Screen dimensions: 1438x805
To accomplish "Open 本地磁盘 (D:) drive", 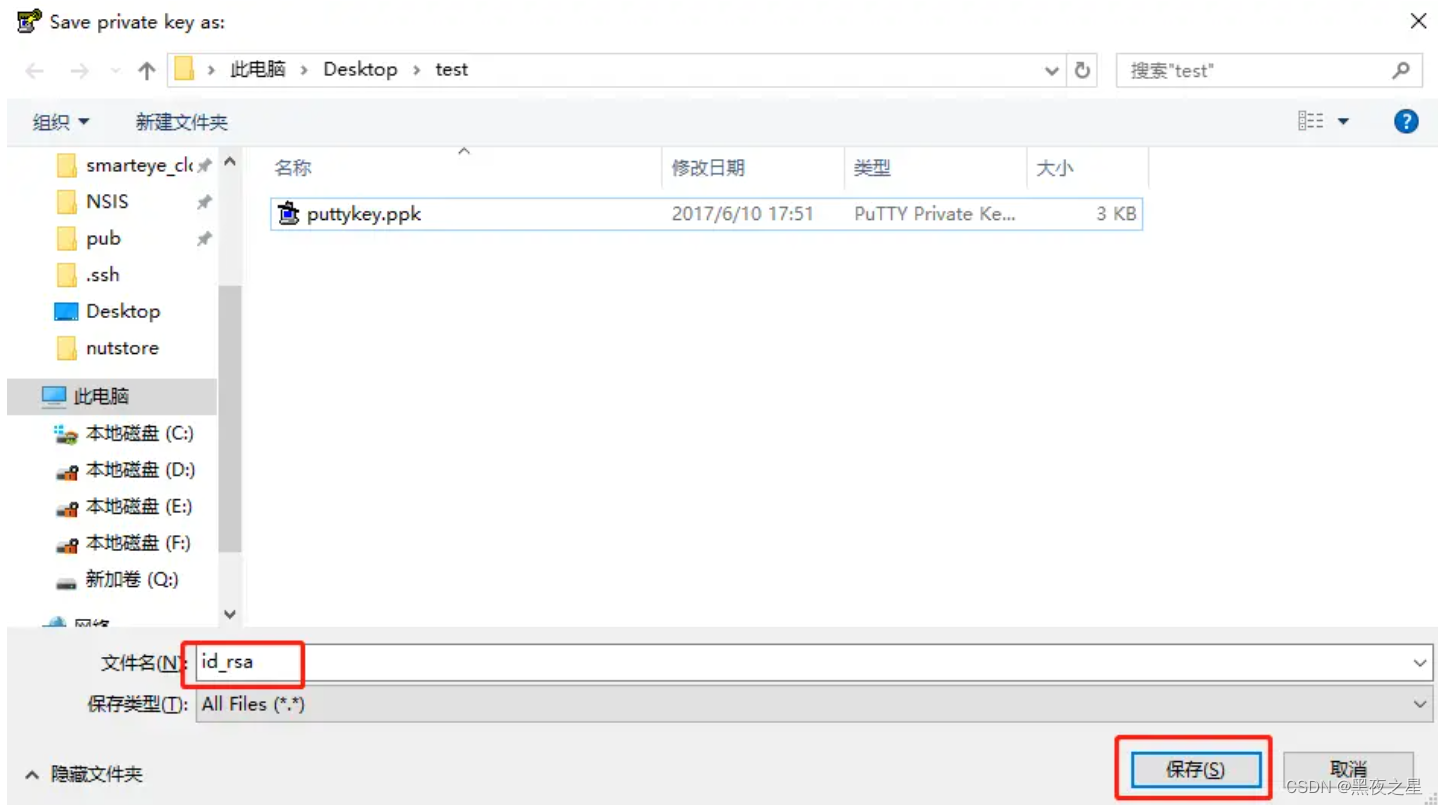I will pos(125,470).
